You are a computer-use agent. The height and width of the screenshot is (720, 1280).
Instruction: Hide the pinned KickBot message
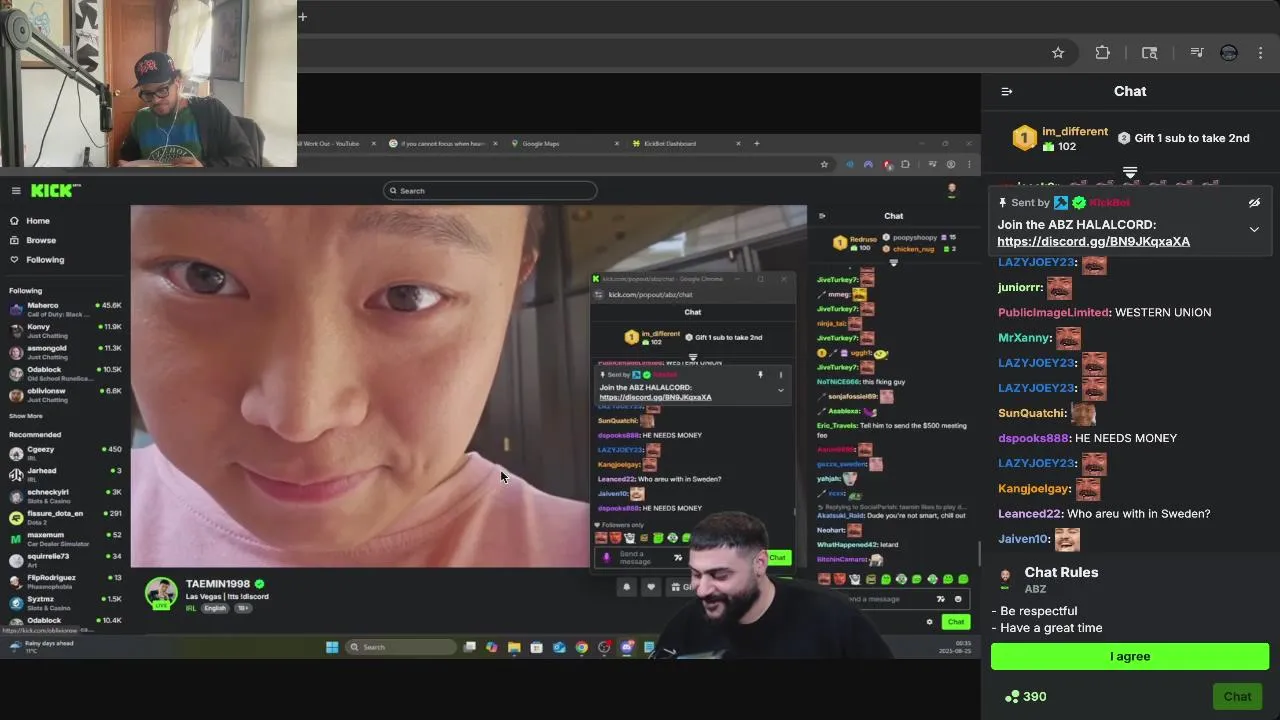click(1254, 203)
